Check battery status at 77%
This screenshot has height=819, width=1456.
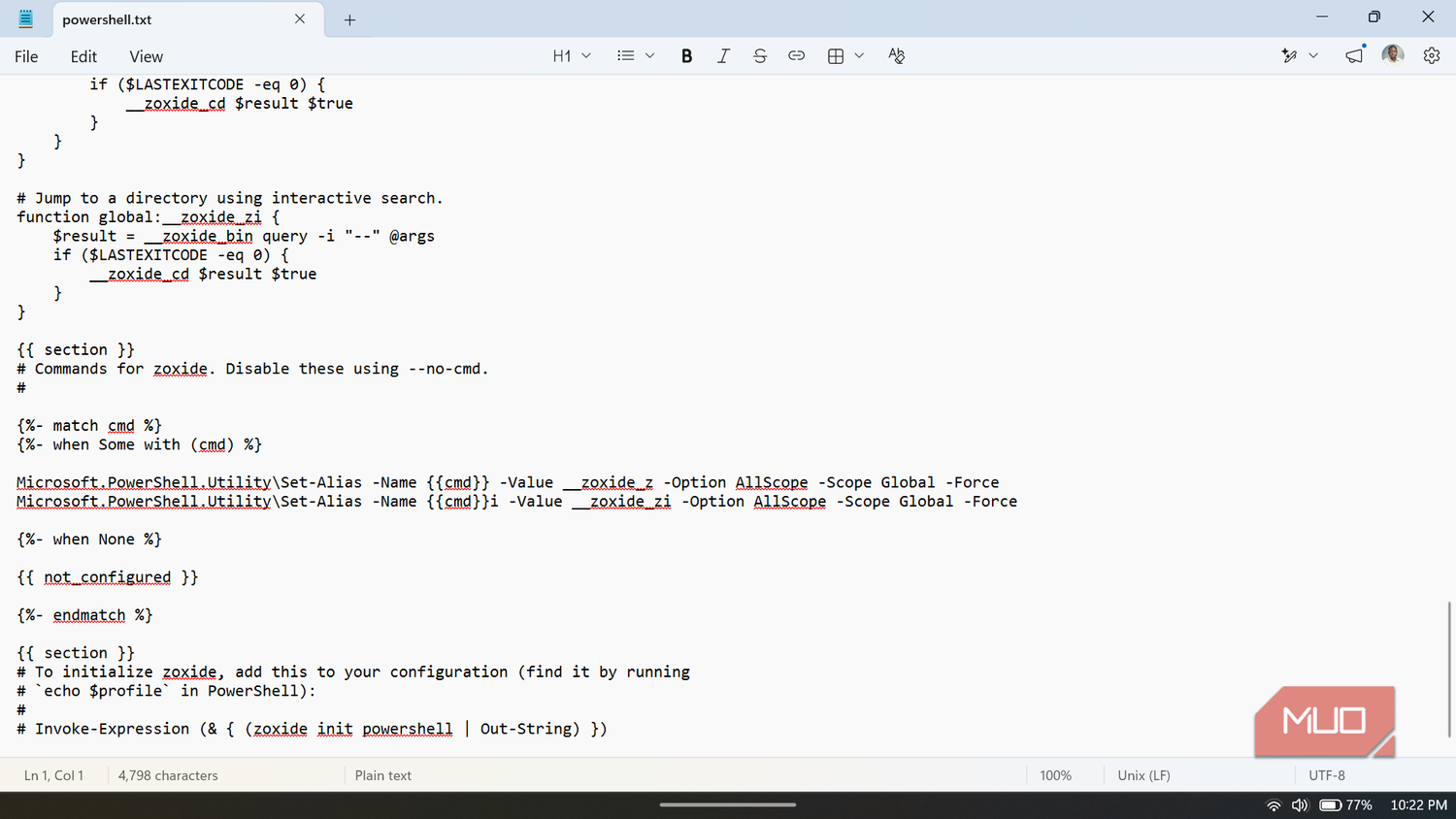1345,805
